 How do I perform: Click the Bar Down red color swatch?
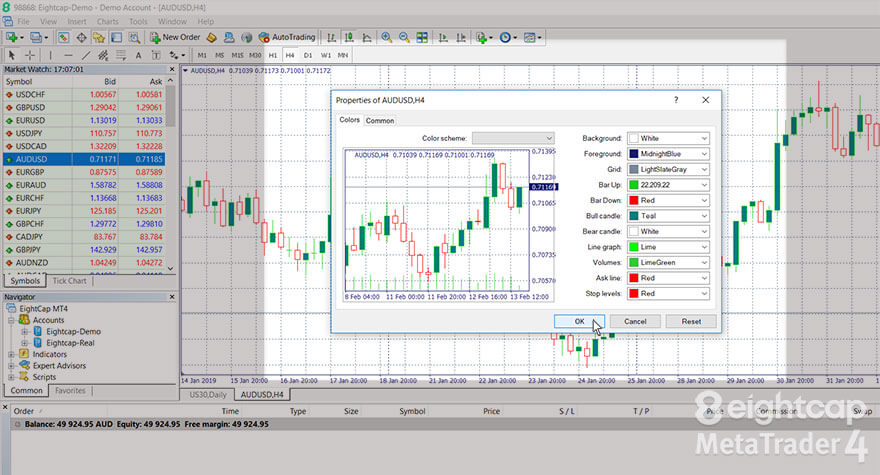[x=634, y=200]
